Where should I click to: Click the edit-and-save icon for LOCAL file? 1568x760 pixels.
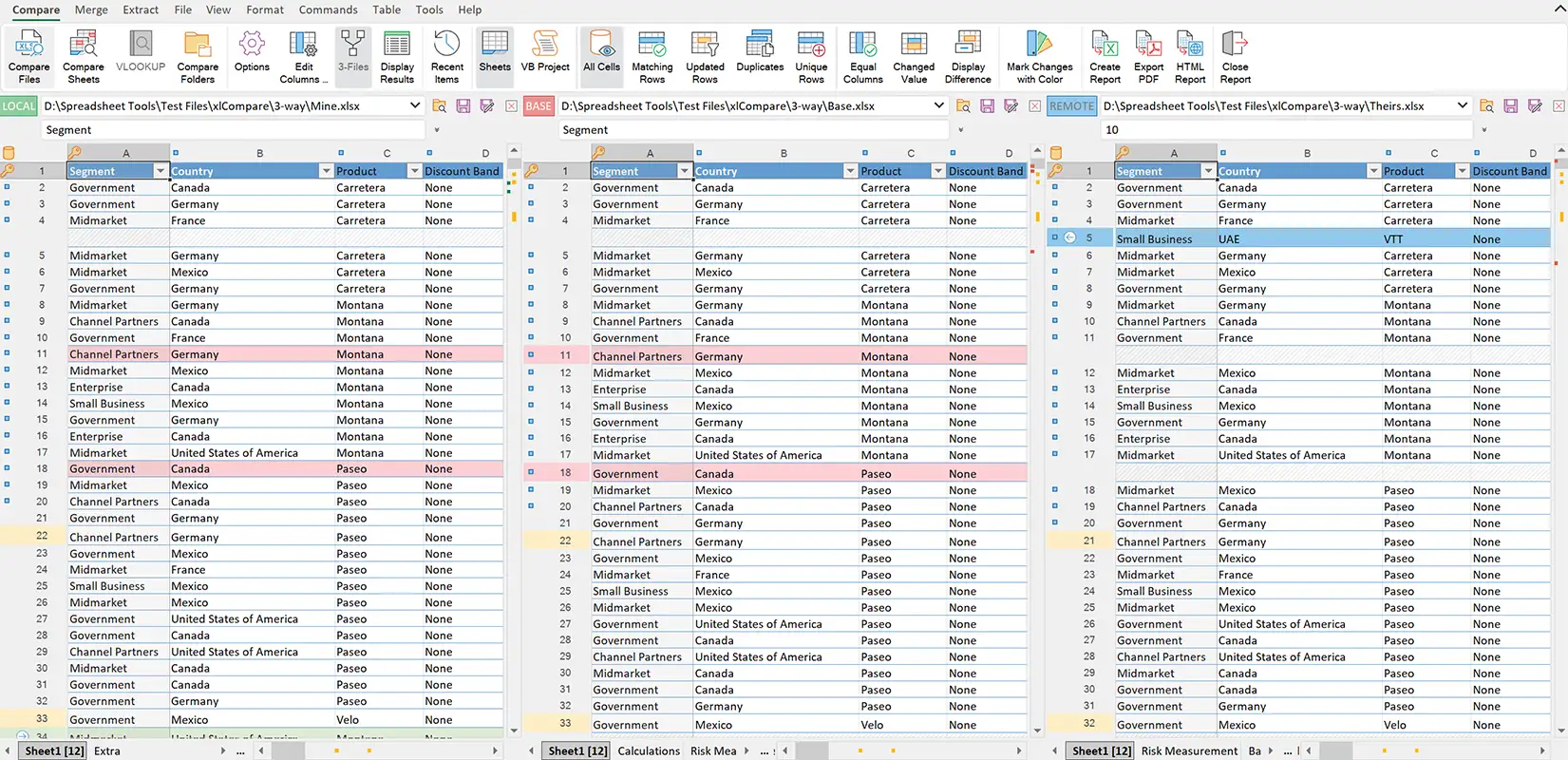(487, 106)
